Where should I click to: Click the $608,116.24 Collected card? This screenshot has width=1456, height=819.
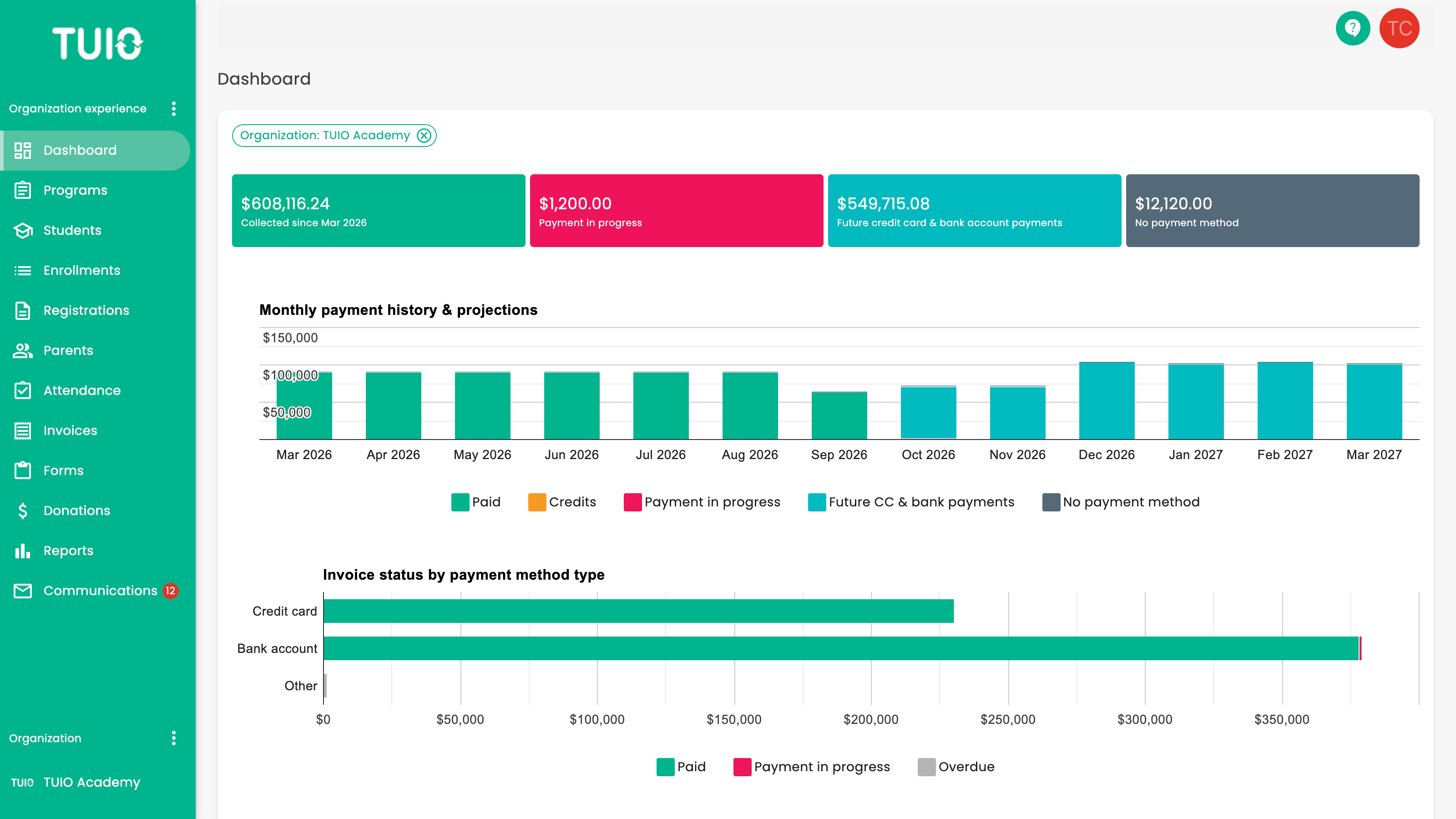379,210
